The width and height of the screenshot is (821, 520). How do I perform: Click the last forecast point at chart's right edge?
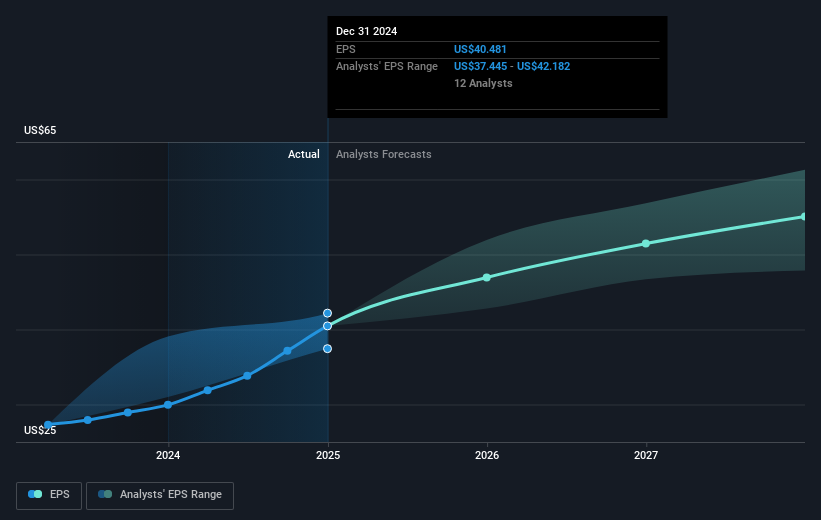point(804,216)
